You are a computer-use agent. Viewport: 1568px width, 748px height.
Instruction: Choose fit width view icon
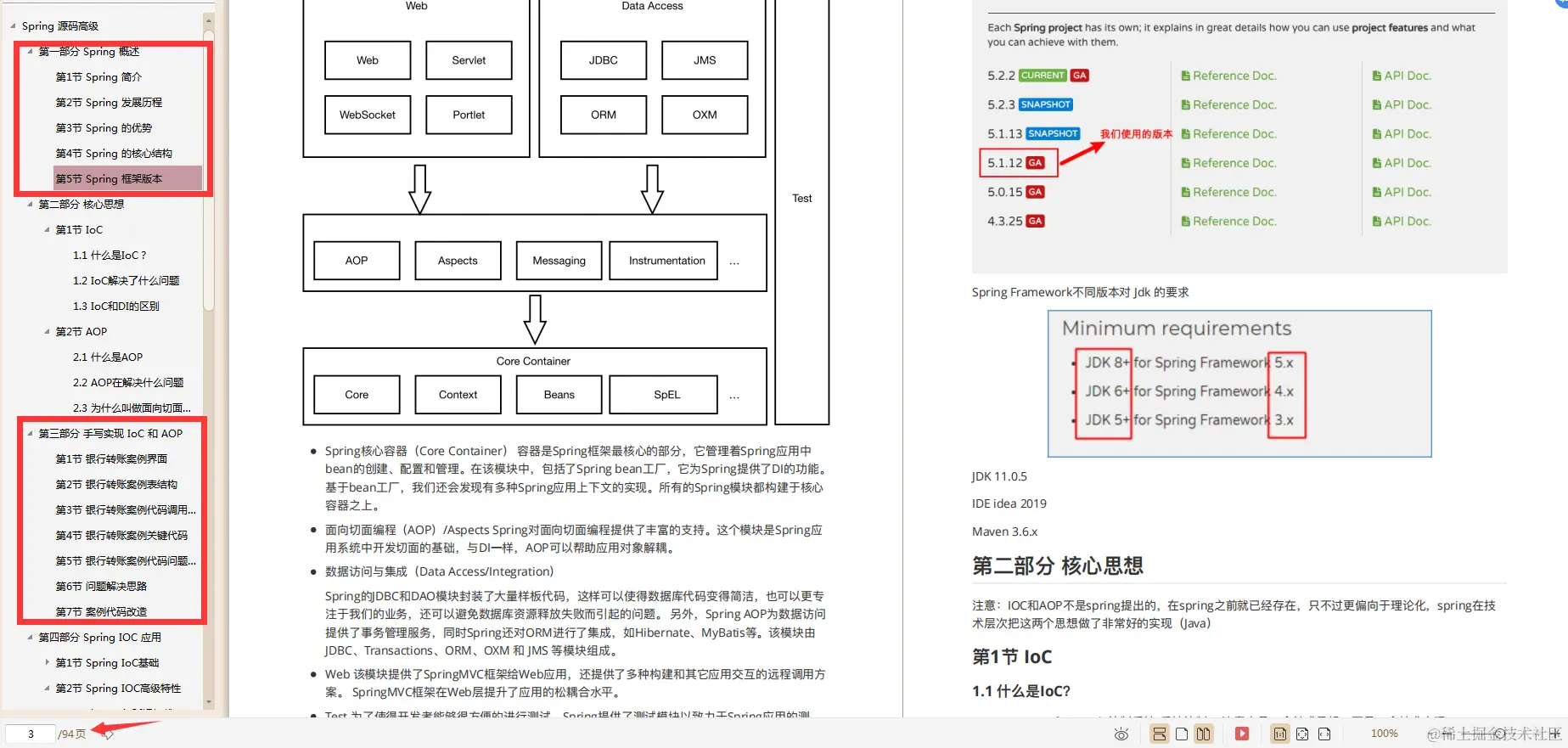point(1324,734)
